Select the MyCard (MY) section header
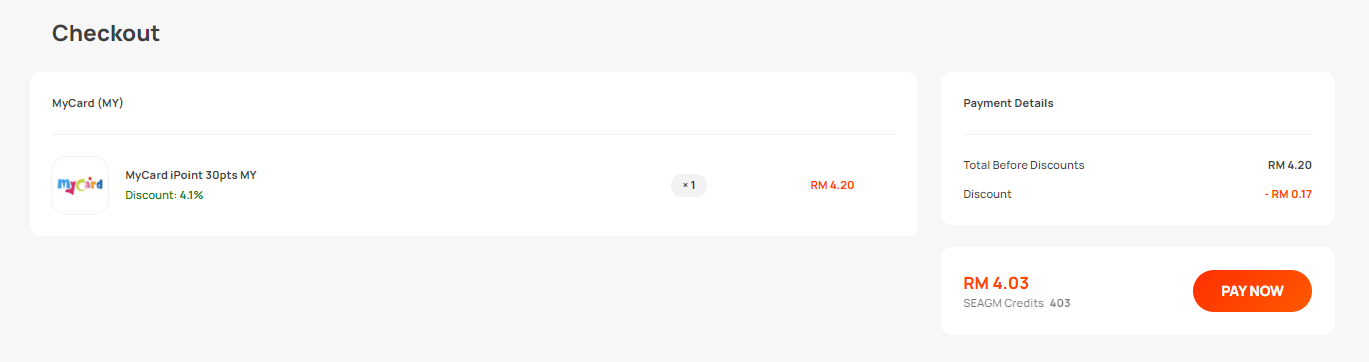 [88, 103]
